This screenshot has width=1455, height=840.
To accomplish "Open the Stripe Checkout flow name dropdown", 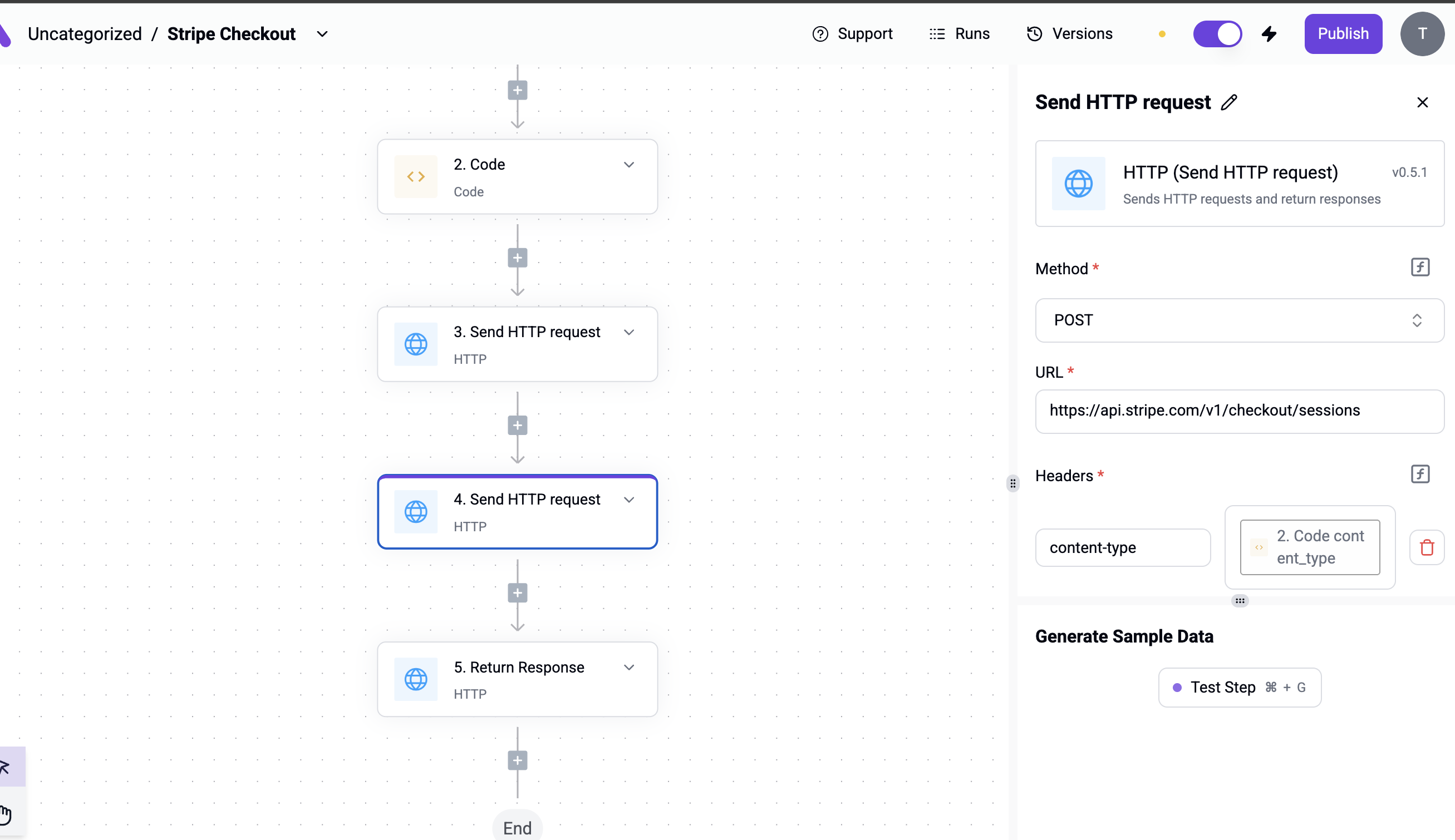I will coord(322,34).
